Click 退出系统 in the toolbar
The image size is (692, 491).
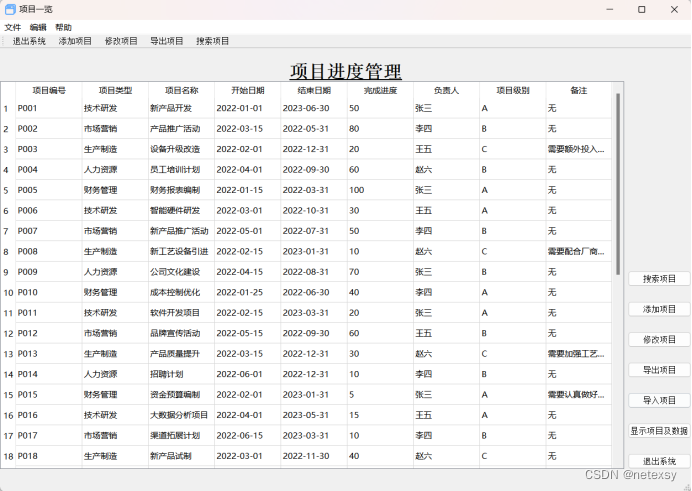29,41
